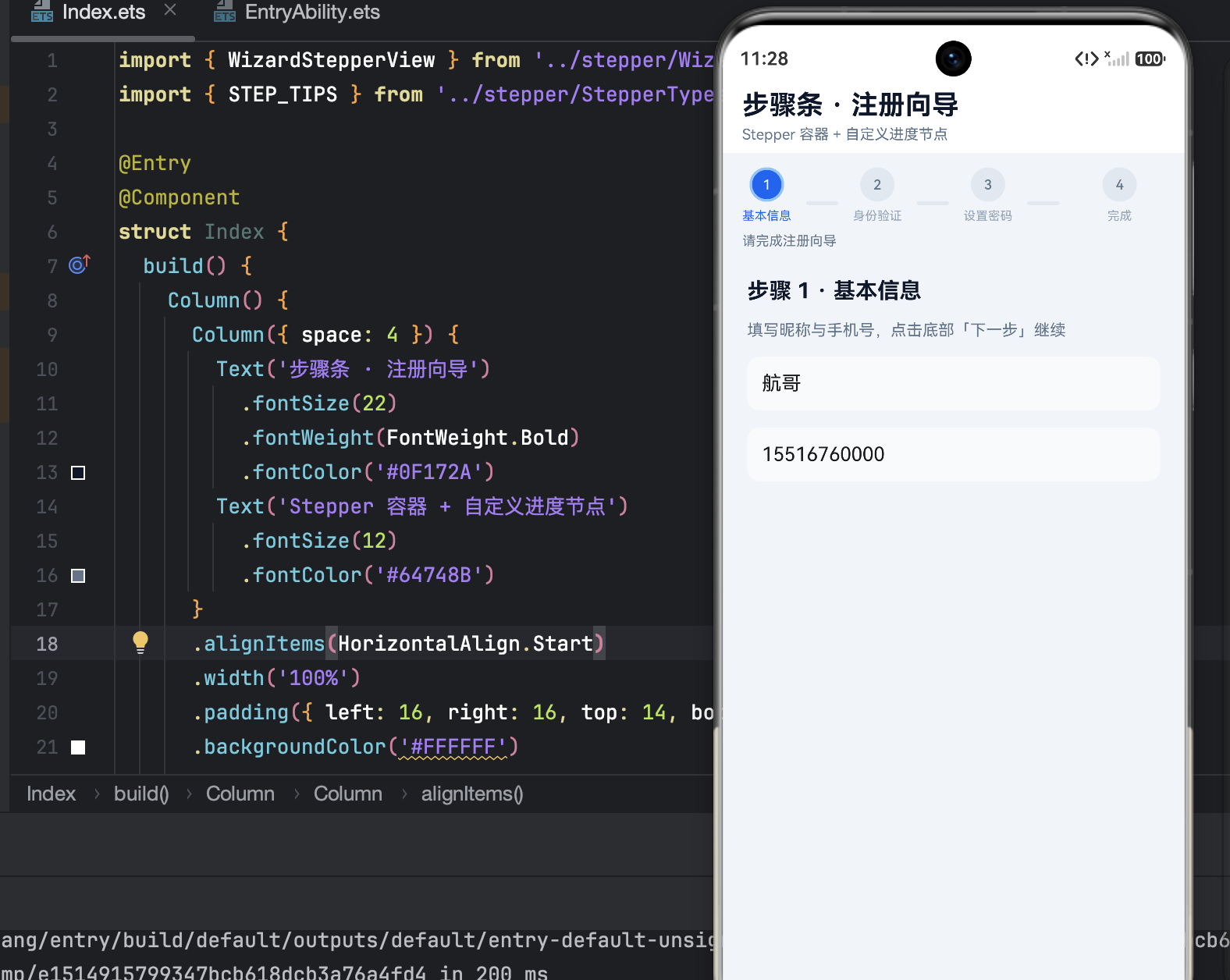The image size is (1230, 980).
Task: Click the 设置密码 step label
Action: click(988, 216)
